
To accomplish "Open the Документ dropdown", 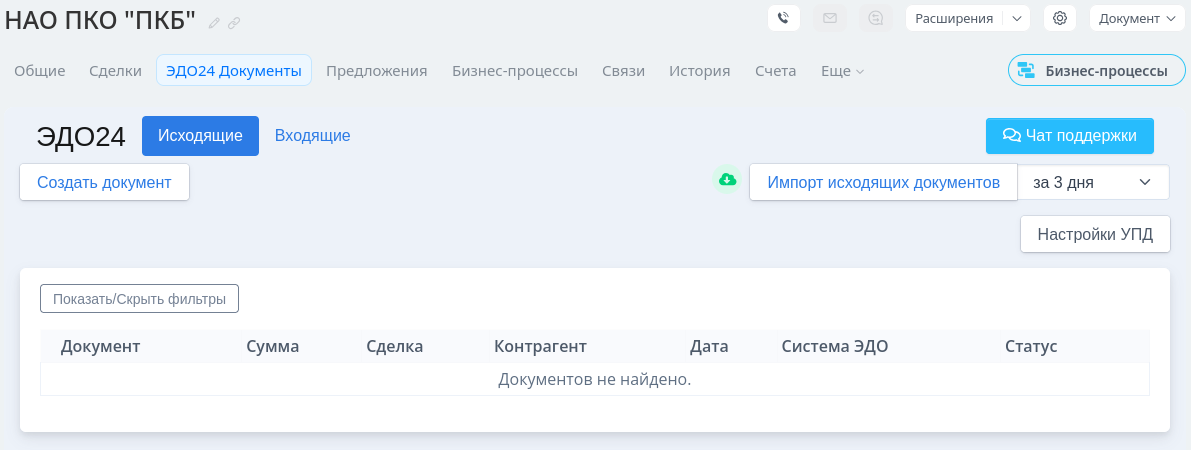I will (x=1137, y=18).
